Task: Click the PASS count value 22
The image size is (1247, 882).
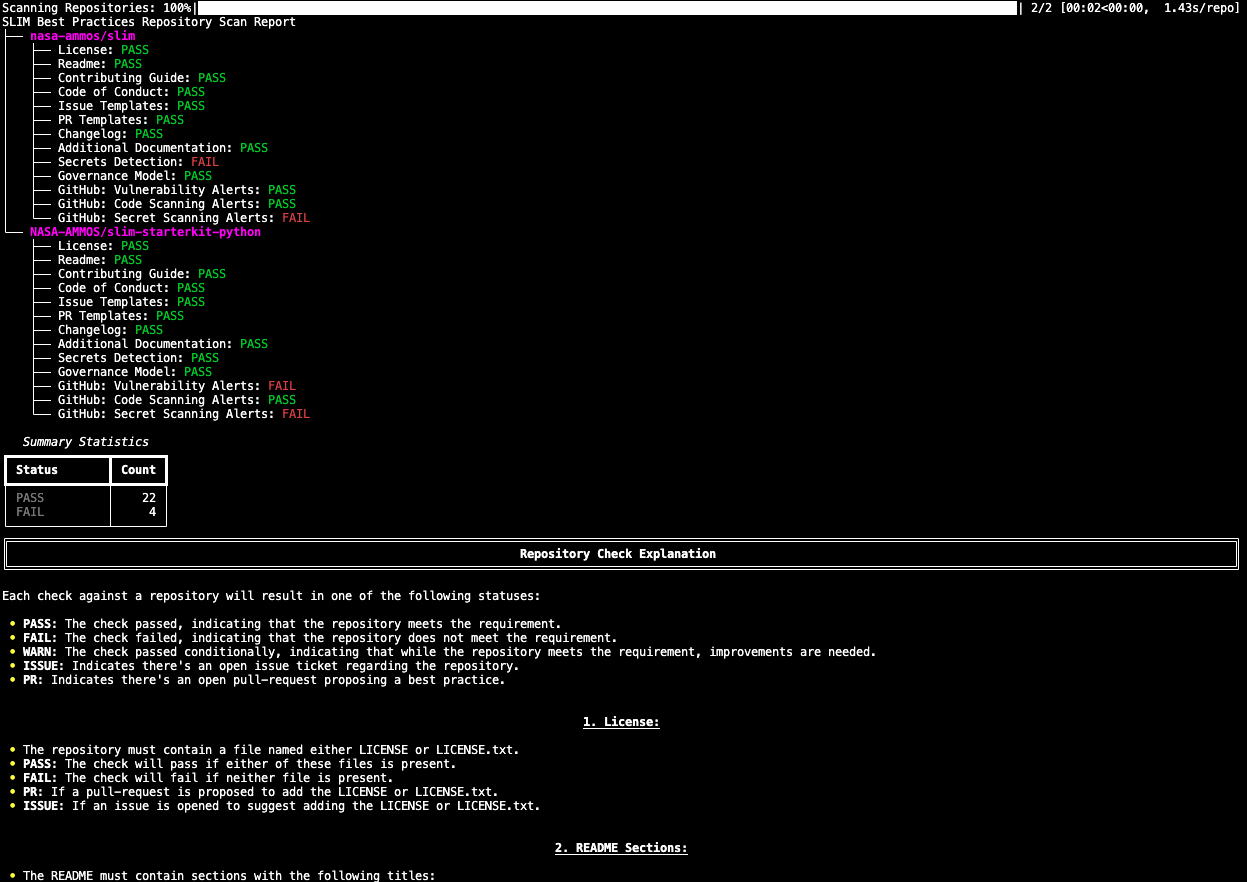Action: pos(149,498)
